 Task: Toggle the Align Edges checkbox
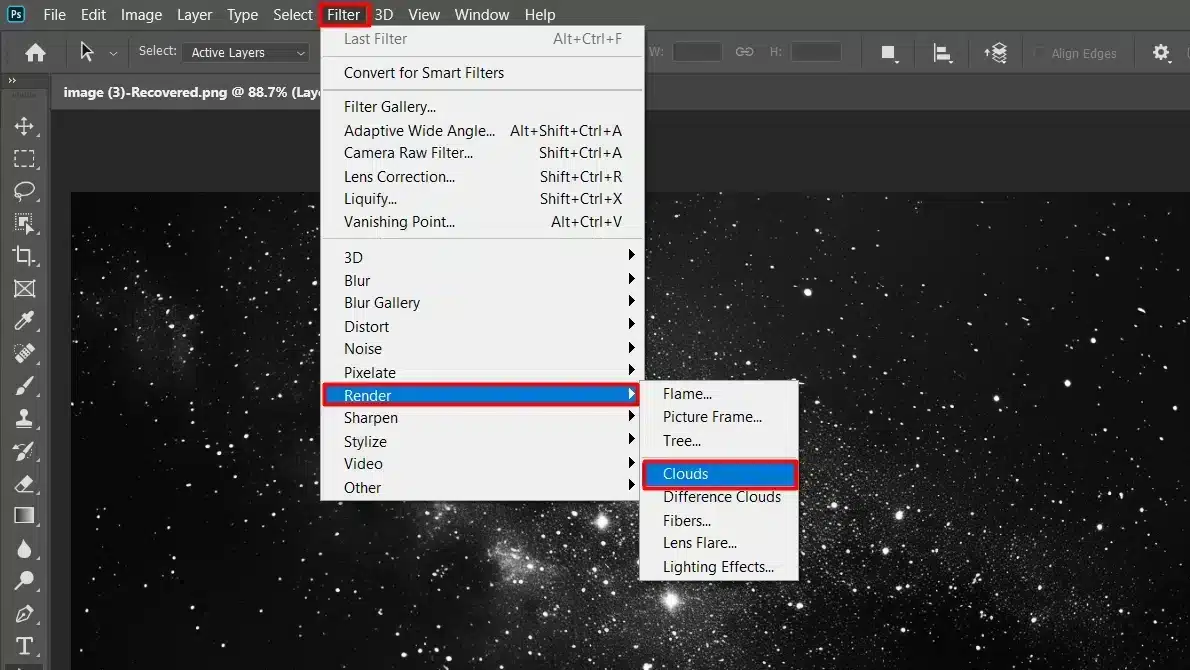tap(1039, 52)
